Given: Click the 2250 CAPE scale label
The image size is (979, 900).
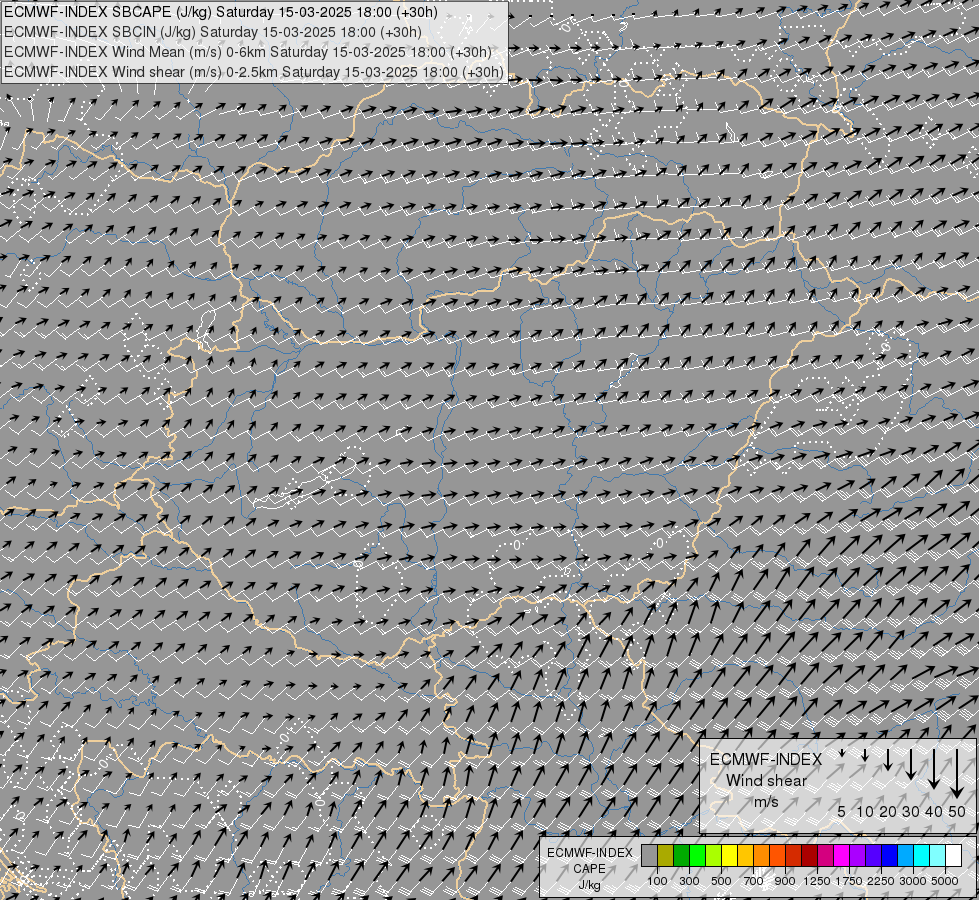Looking at the screenshot, I should [x=881, y=881].
